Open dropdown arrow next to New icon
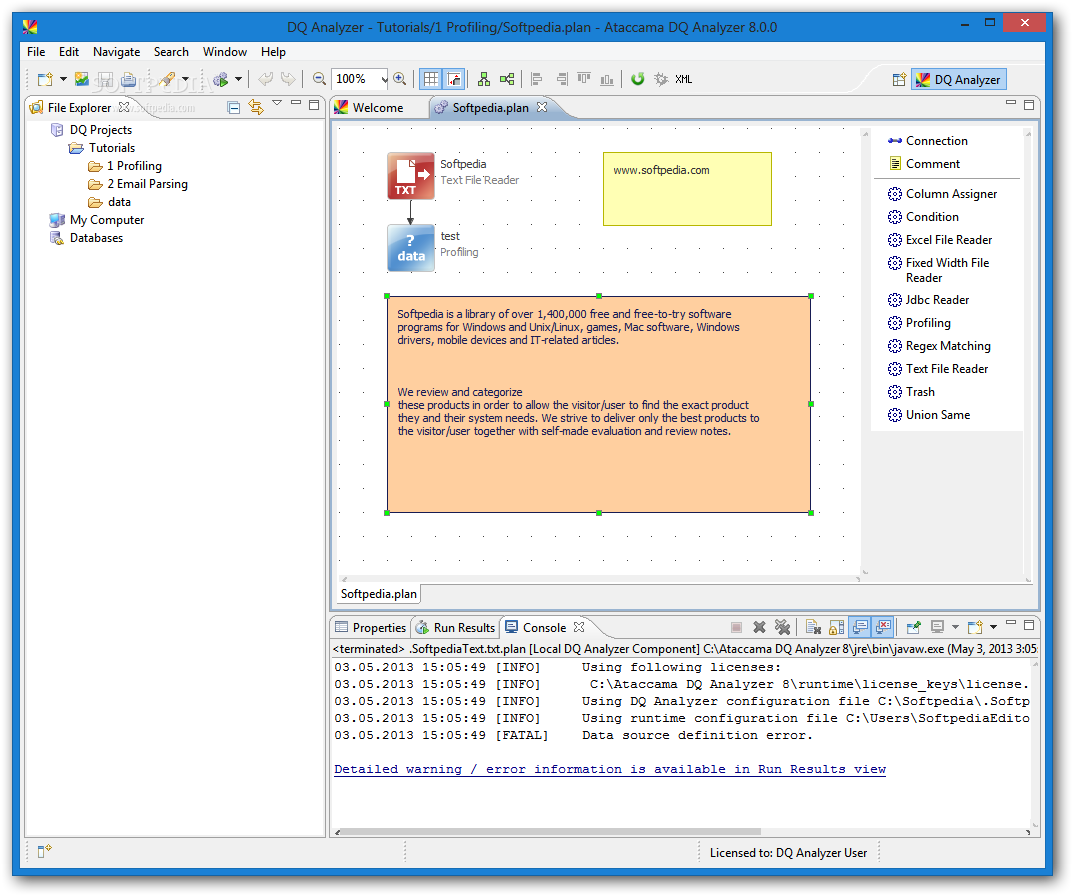 63,79
